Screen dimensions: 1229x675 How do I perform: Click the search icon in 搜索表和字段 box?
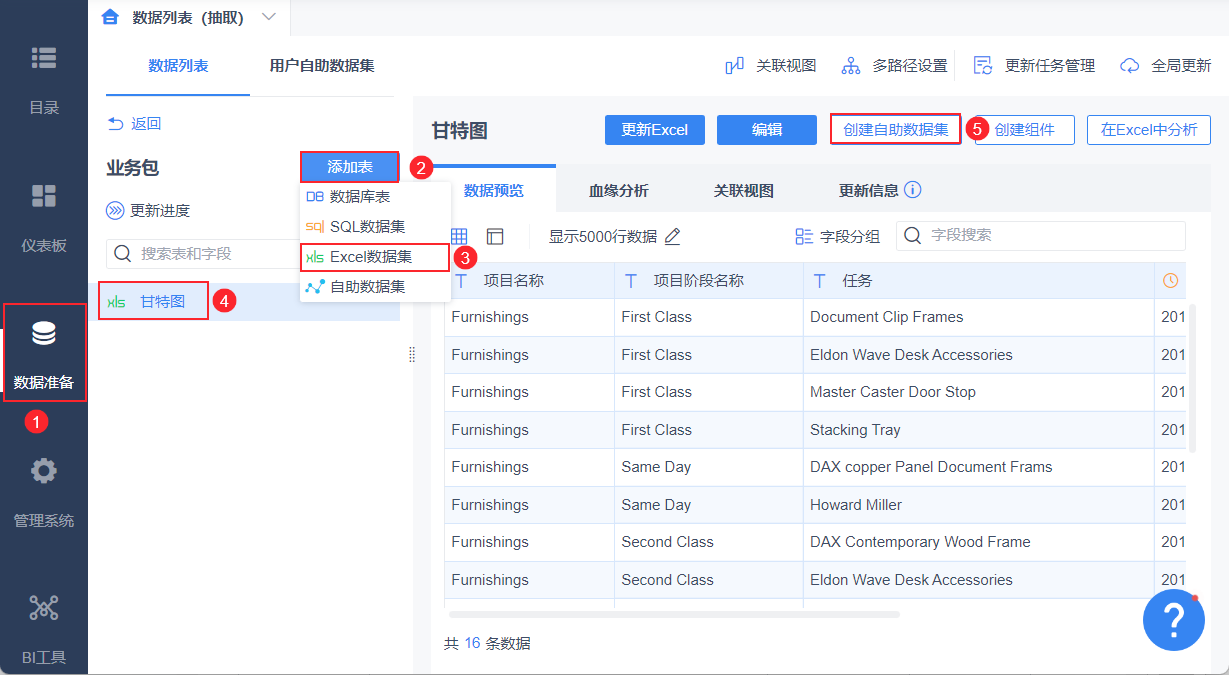point(124,254)
